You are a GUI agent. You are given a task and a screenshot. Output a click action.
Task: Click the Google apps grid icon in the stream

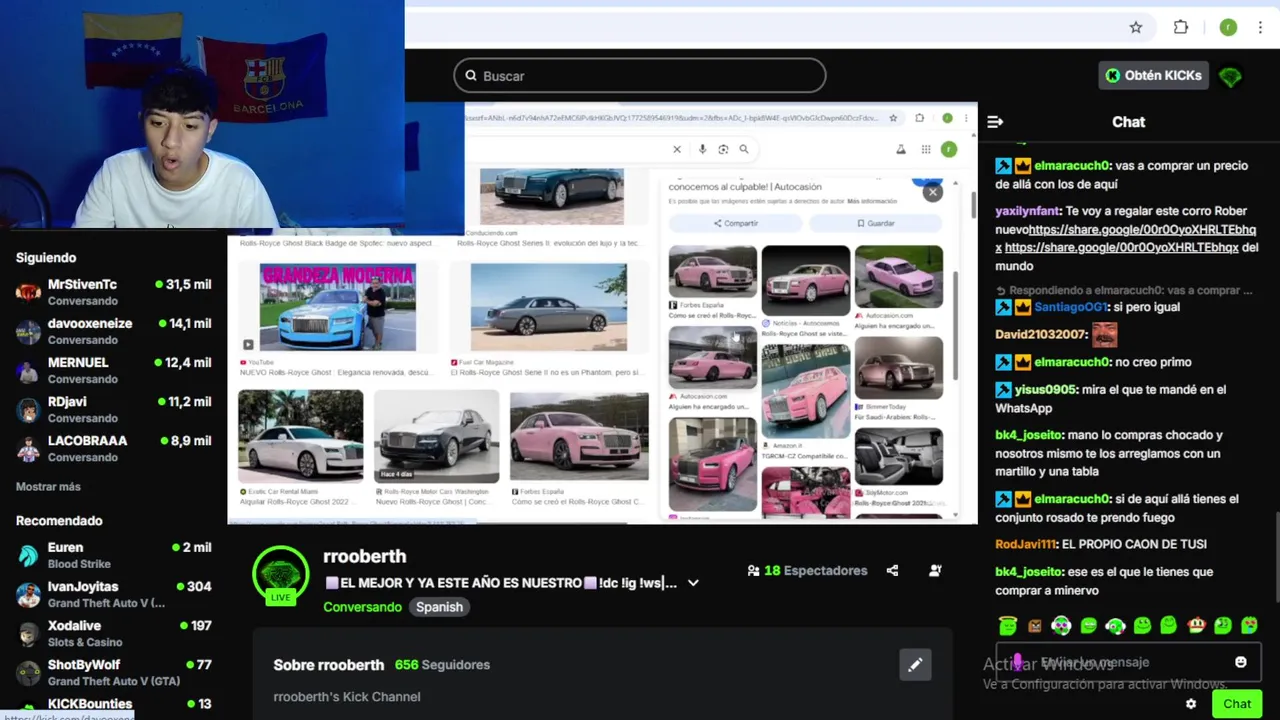(x=926, y=149)
